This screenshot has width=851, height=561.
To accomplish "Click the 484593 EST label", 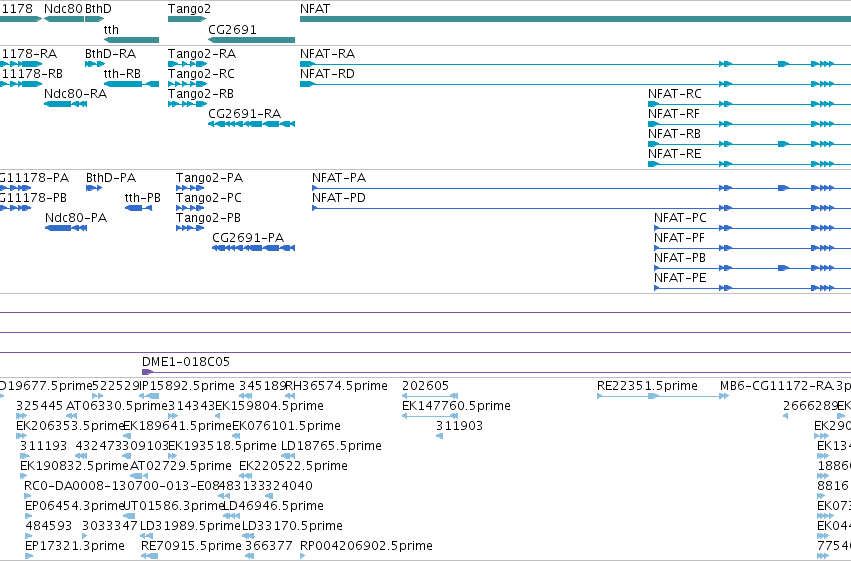I will pyautogui.click(x=49, y=526).
